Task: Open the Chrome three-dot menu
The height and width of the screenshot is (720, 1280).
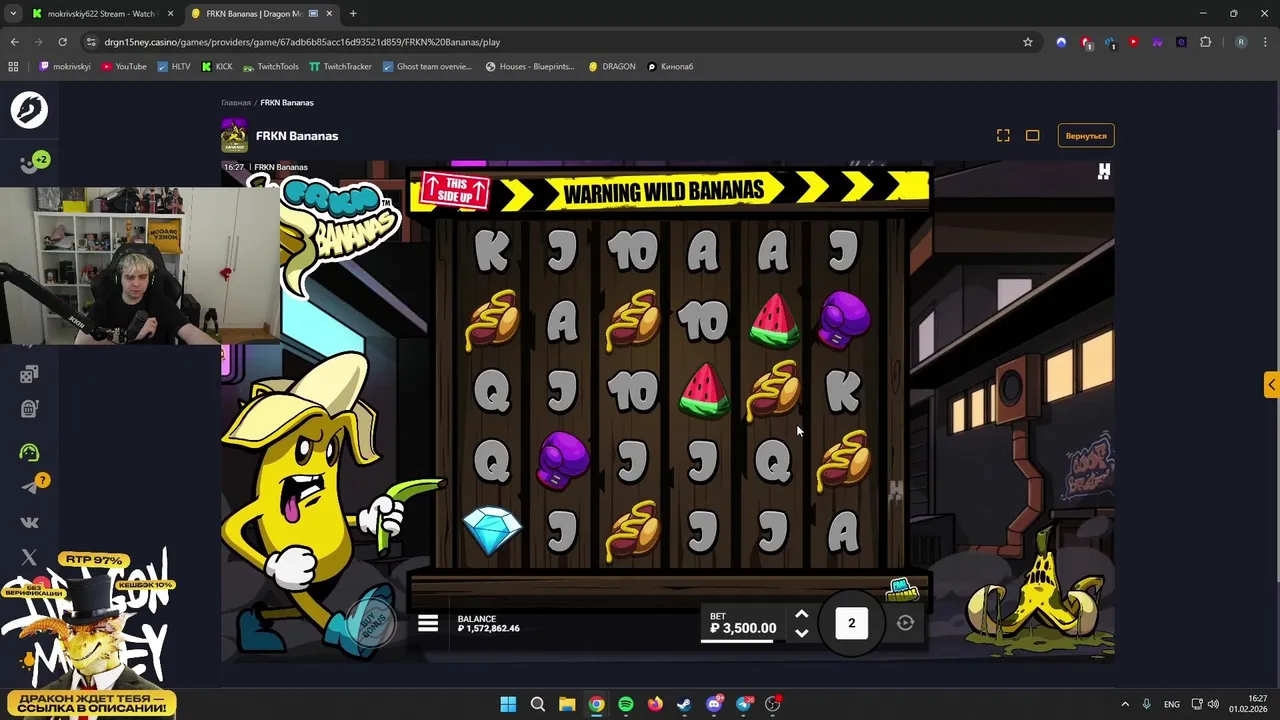Action: (x=1265, y=42)
